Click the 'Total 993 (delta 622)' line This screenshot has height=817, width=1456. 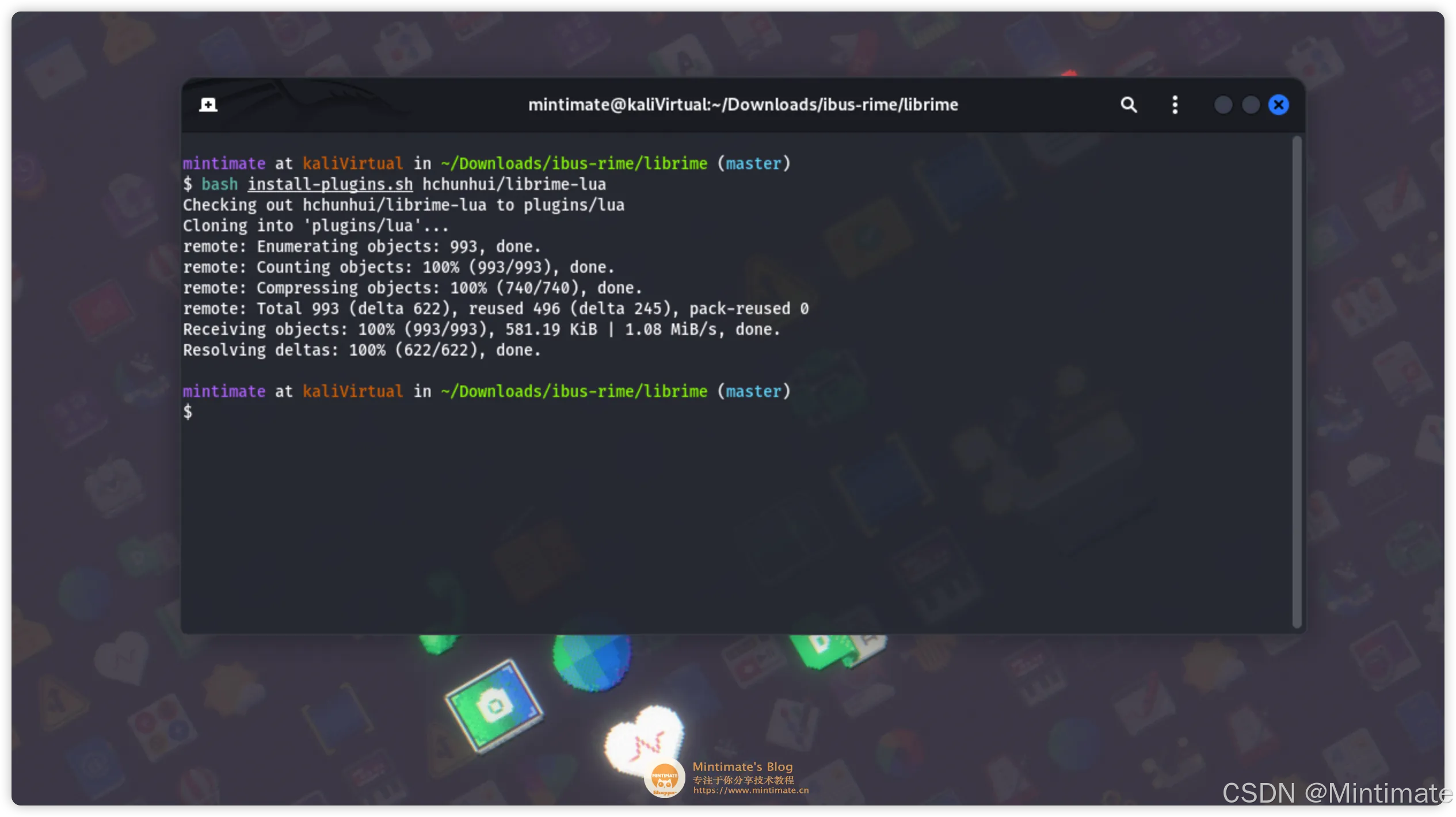click(496, 308)
